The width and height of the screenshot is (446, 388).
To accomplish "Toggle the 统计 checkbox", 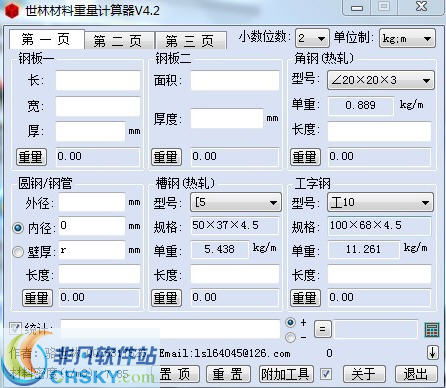I will click(15, 329).
